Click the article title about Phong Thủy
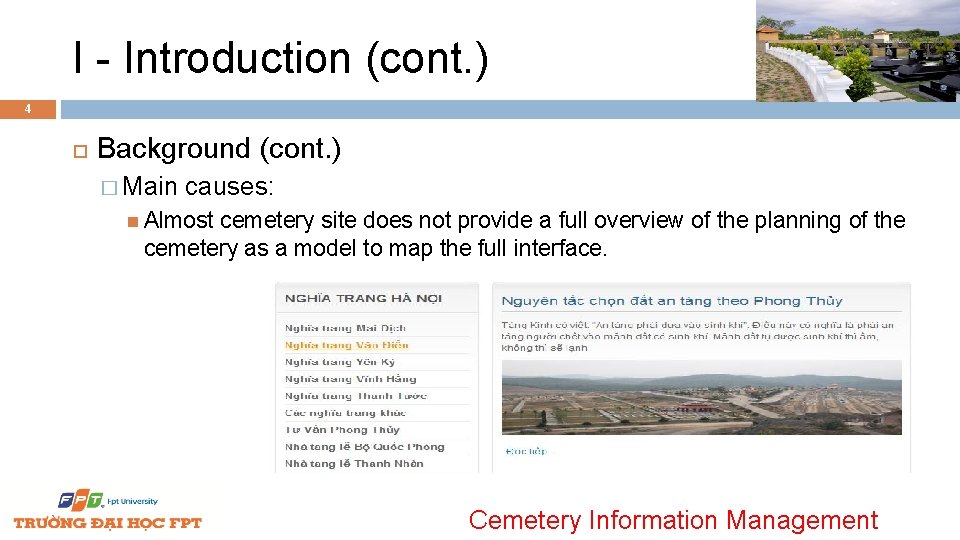The image size is (960, 540). point(672,301)
